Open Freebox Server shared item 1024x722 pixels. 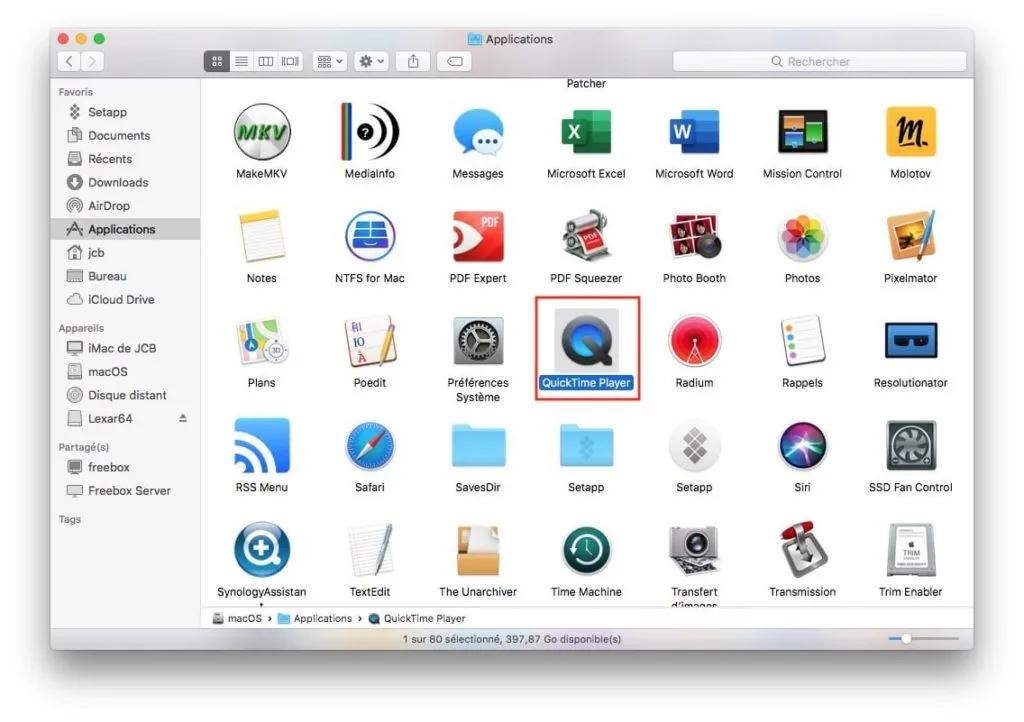click(x=125, y=491)
